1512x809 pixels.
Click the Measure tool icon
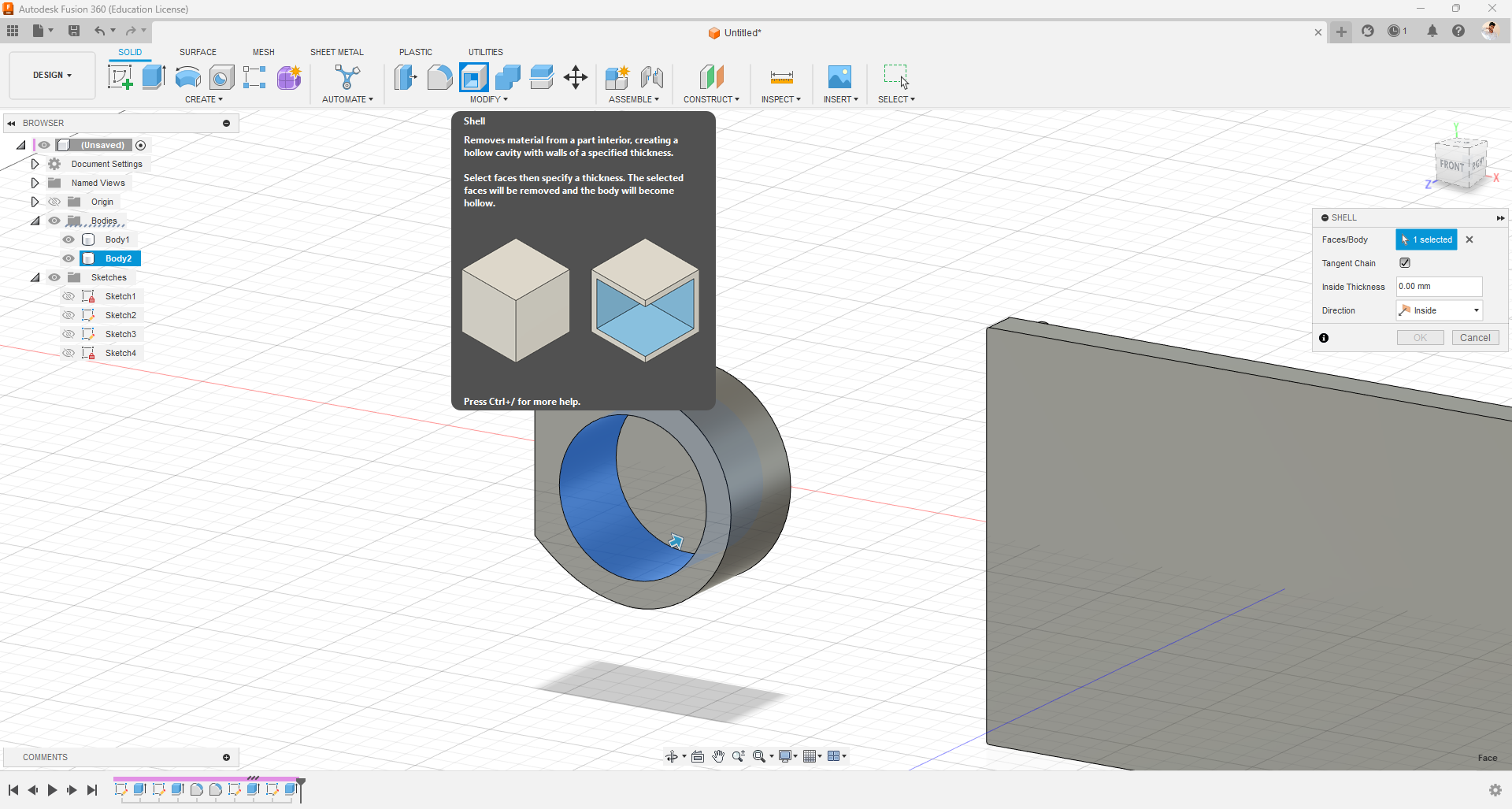coord(781,77)
